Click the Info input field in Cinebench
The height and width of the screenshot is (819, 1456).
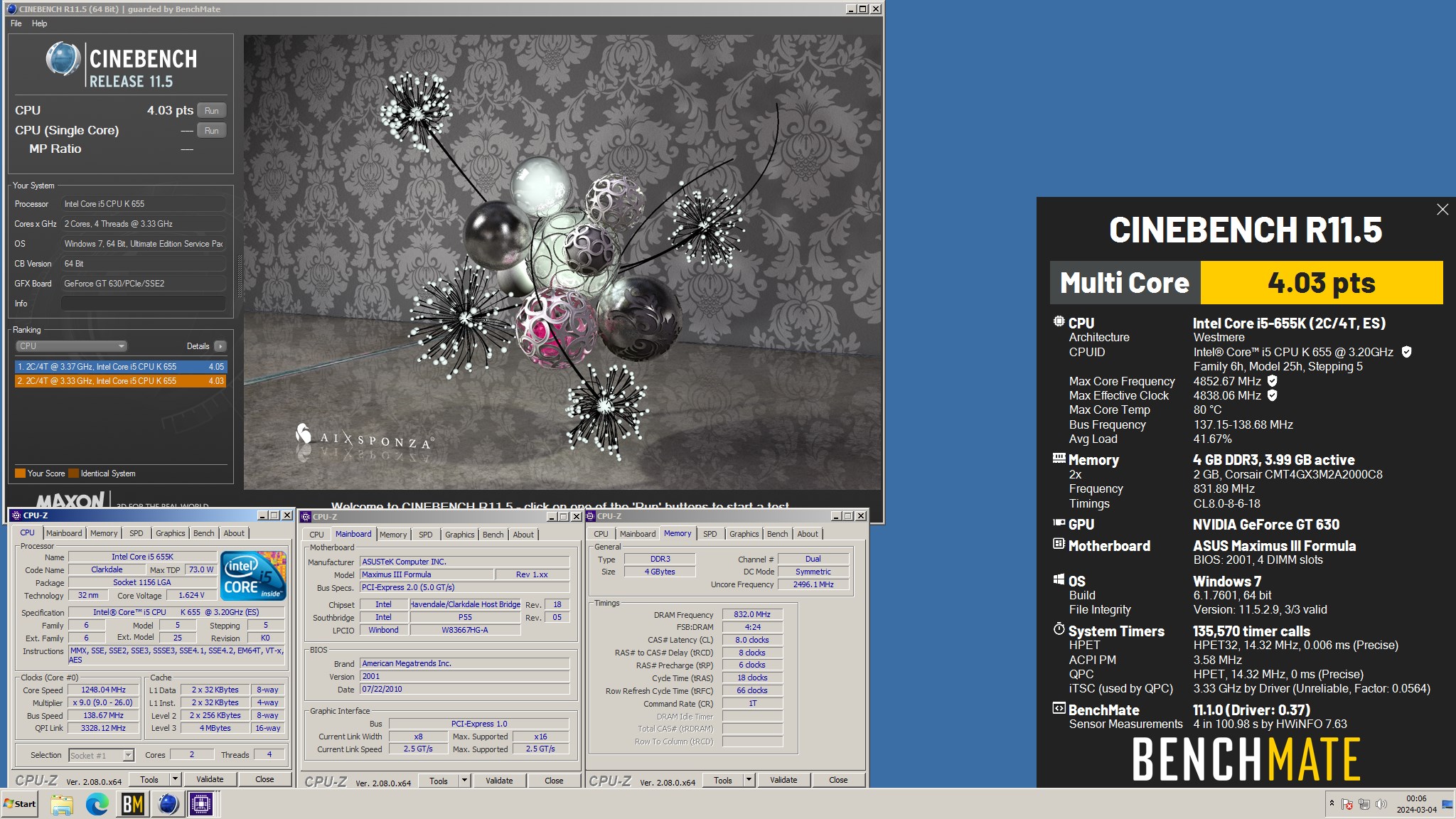coord(143,304)
